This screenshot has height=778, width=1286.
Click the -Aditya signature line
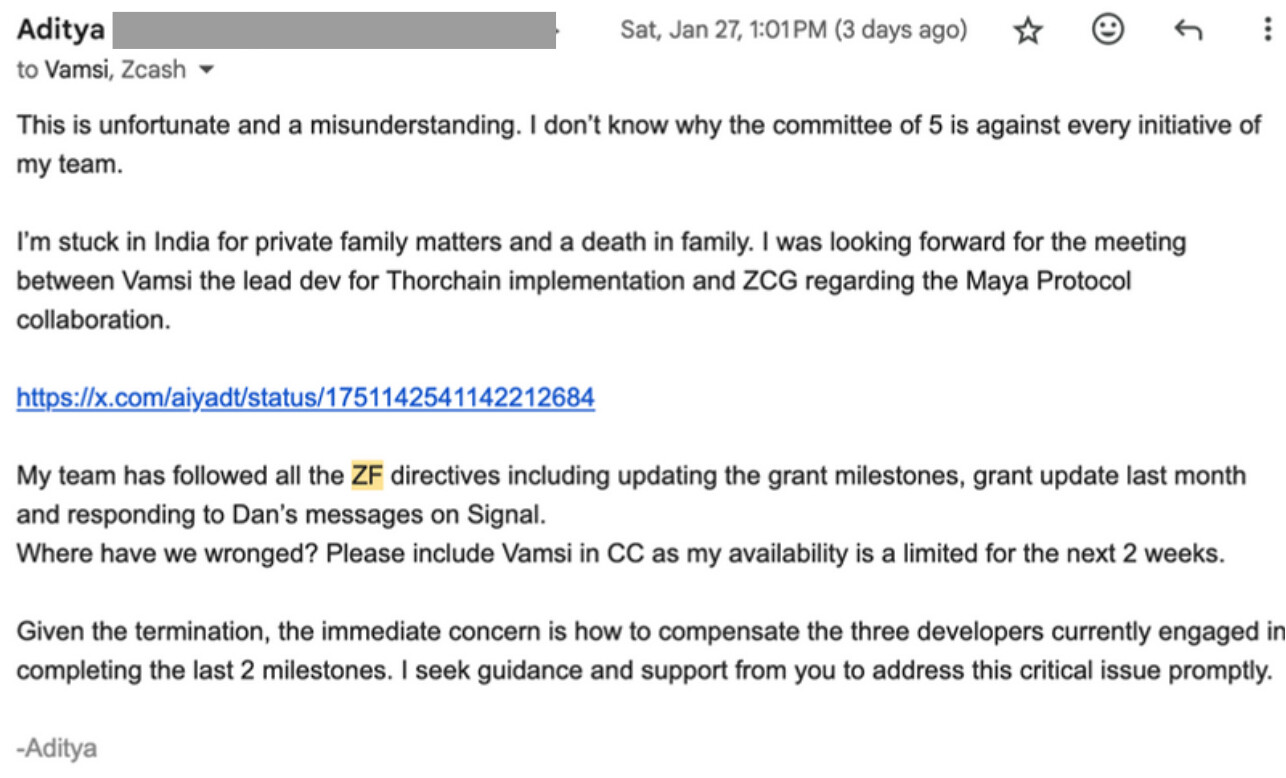57,747
